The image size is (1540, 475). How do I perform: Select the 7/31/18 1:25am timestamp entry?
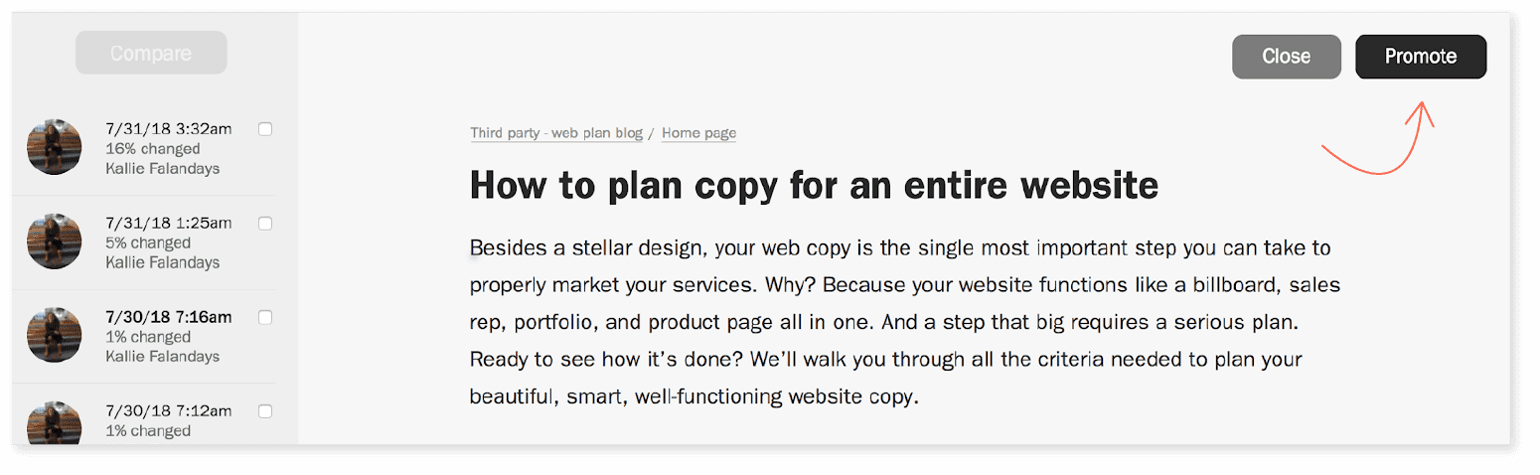(168, 223)
